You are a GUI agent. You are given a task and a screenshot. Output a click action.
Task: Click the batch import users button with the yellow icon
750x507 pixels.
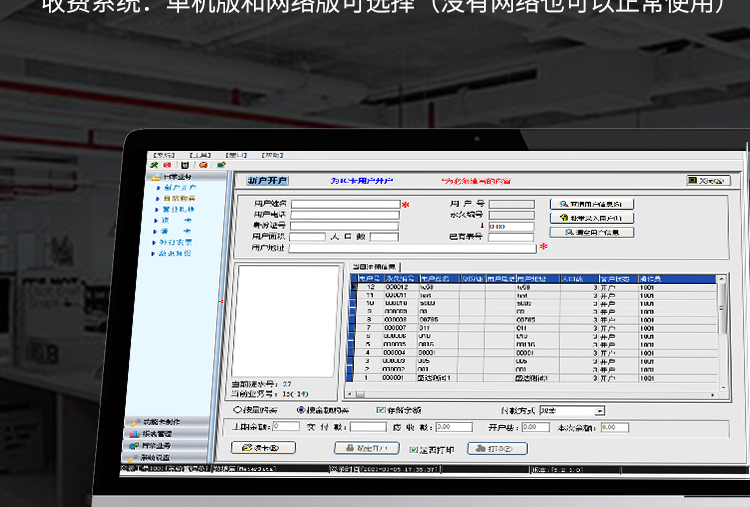(x=592, y=218)
